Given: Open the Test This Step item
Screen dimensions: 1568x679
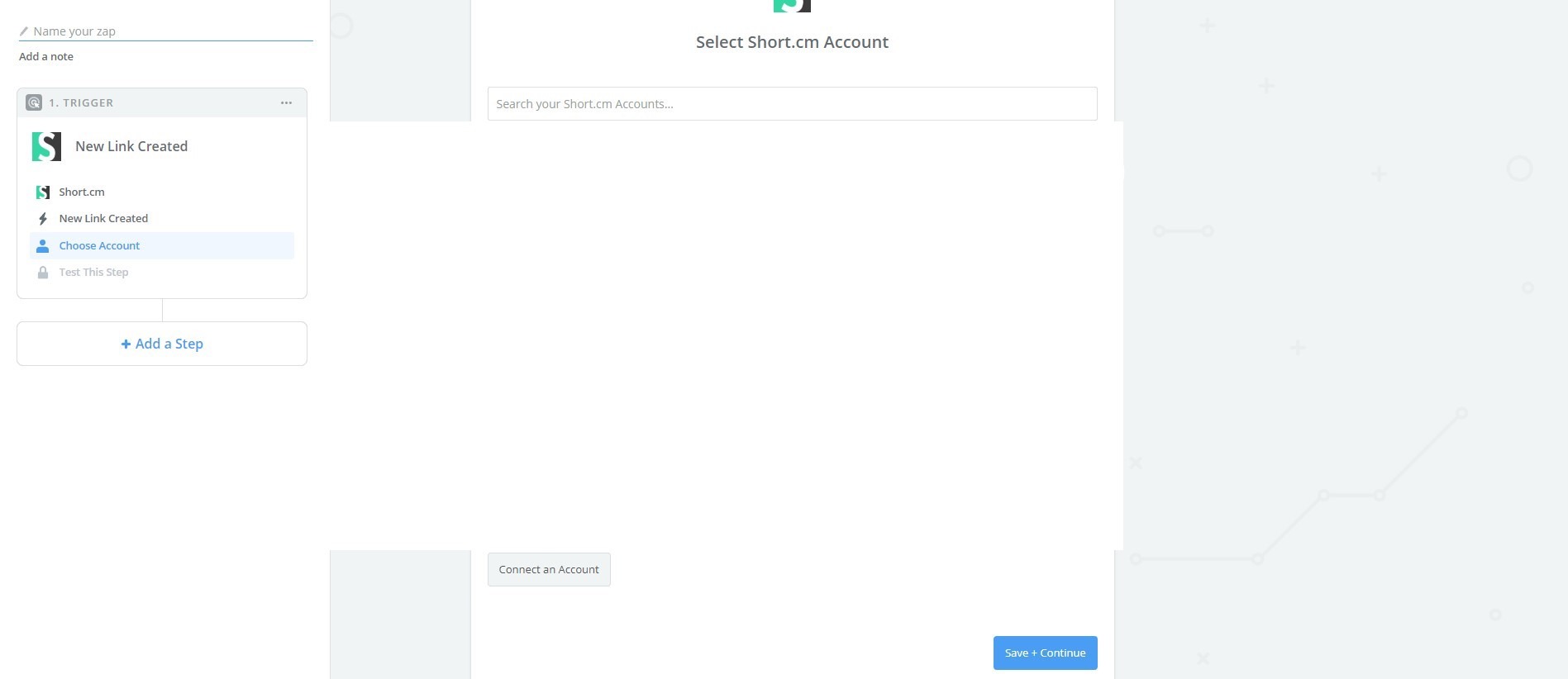Looking at the screenshot, I should (162, 273).
